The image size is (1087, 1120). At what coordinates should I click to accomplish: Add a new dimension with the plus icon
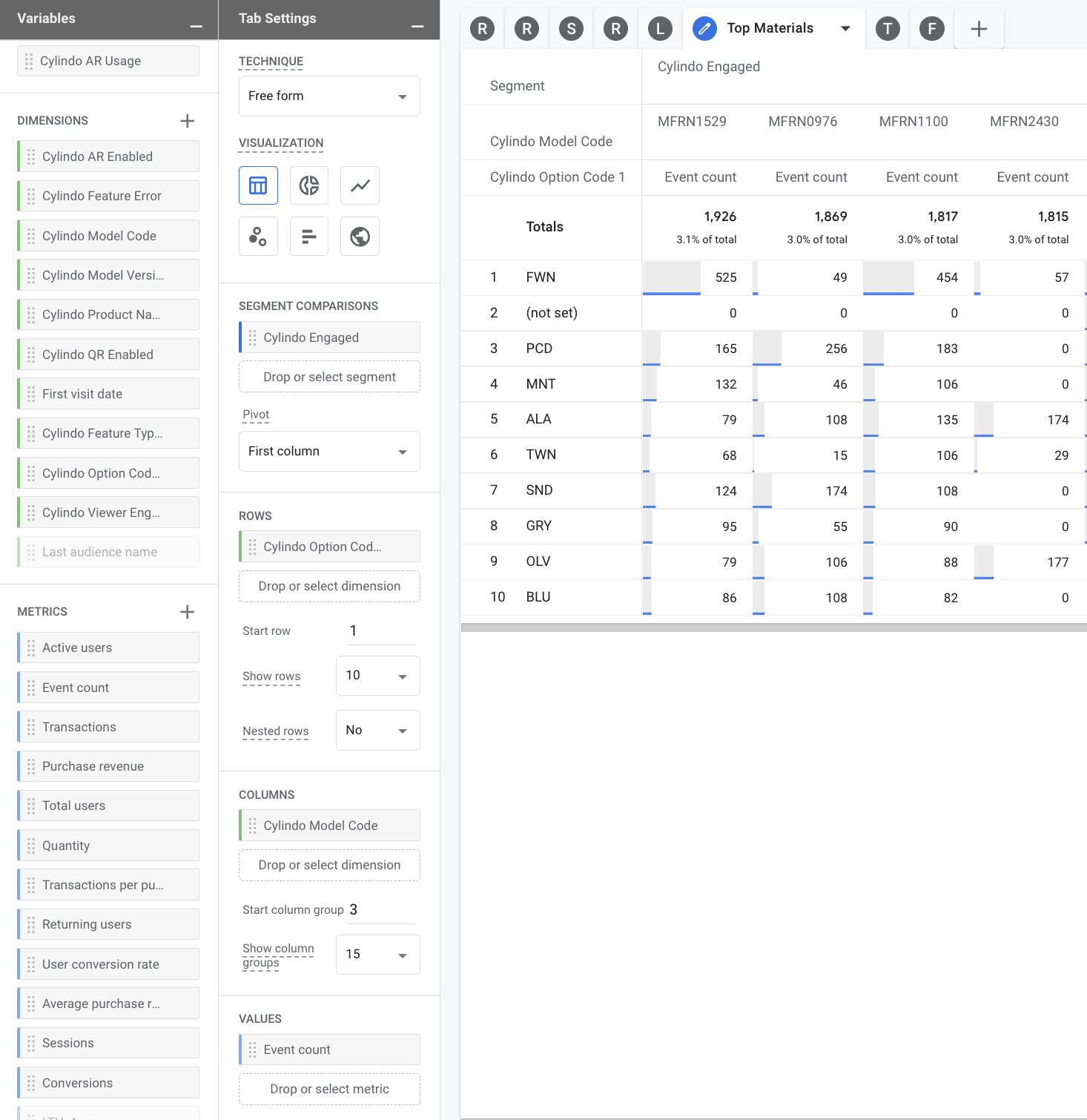pos(188,120)
